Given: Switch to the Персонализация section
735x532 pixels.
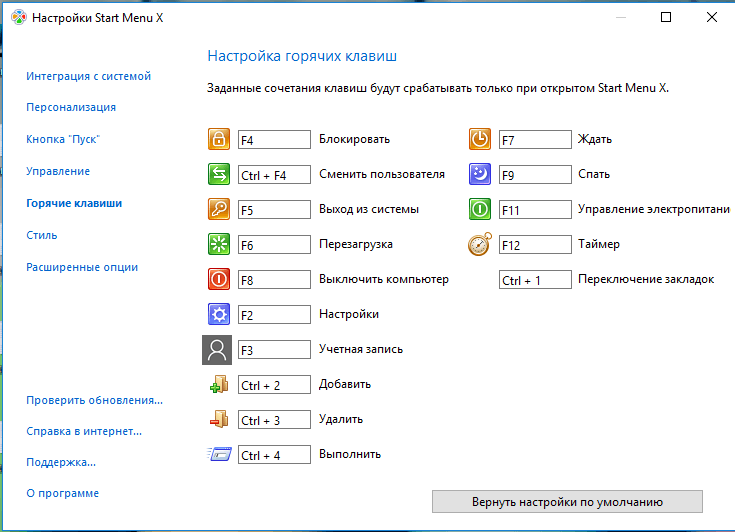Looking at the screenshot, I should pyautogui.click(x=71, y=108).
